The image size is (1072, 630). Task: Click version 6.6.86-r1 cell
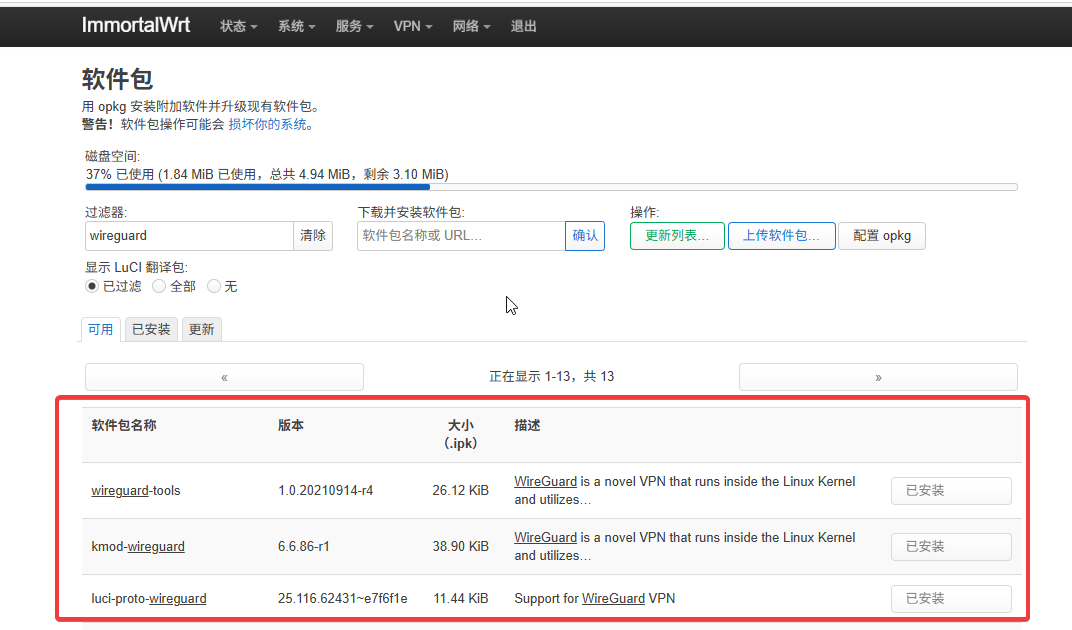(304, 547)
